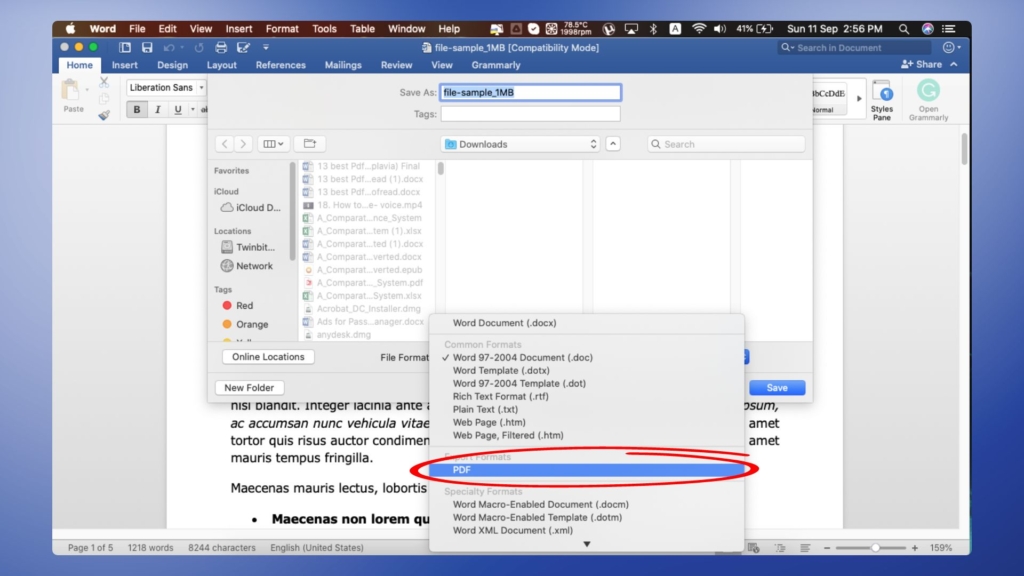
Task: Choose Word Template (.dotx) format
Action: coord(586,371)
